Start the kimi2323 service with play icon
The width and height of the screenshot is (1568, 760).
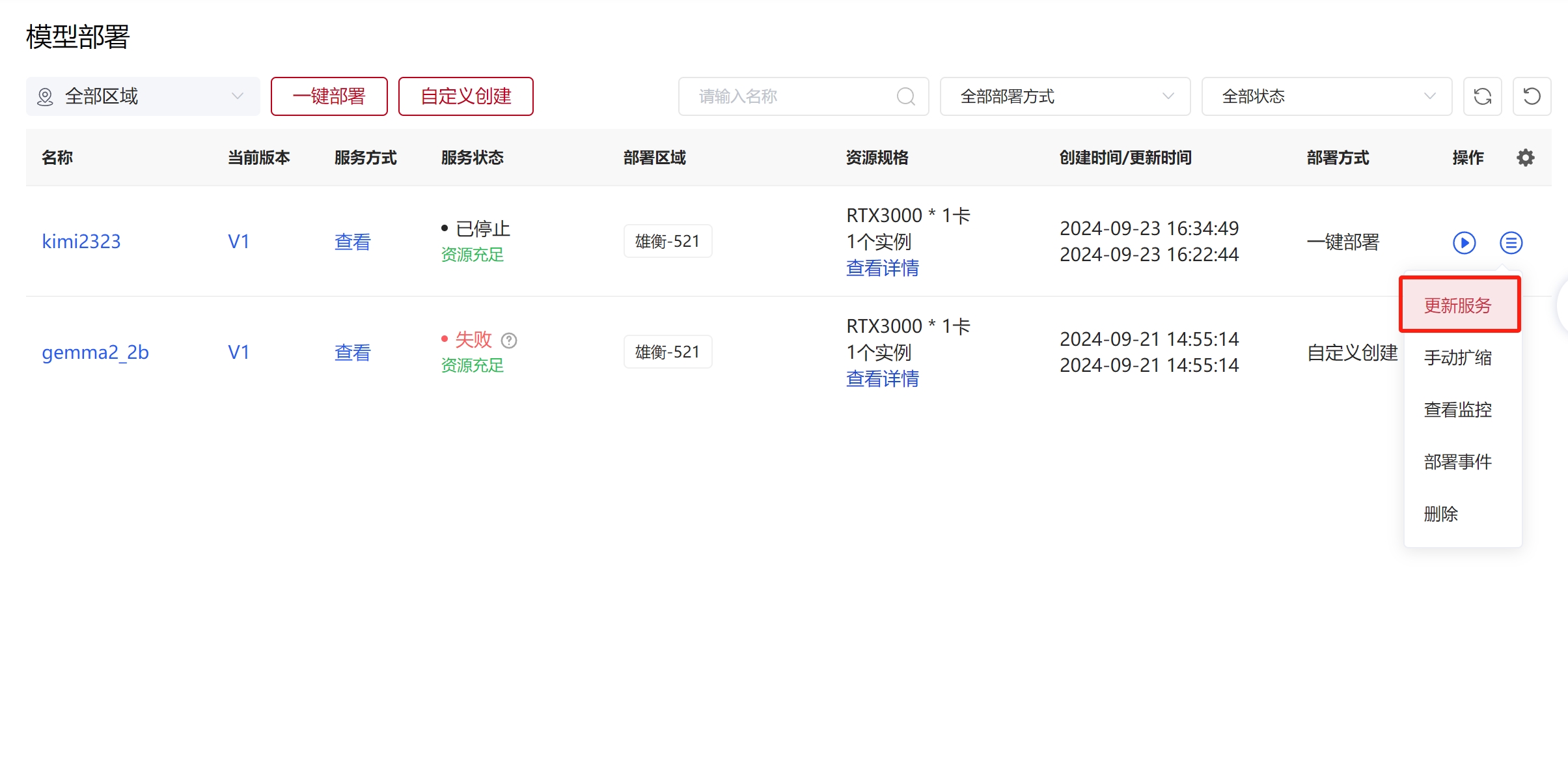tap(1464, 242)
